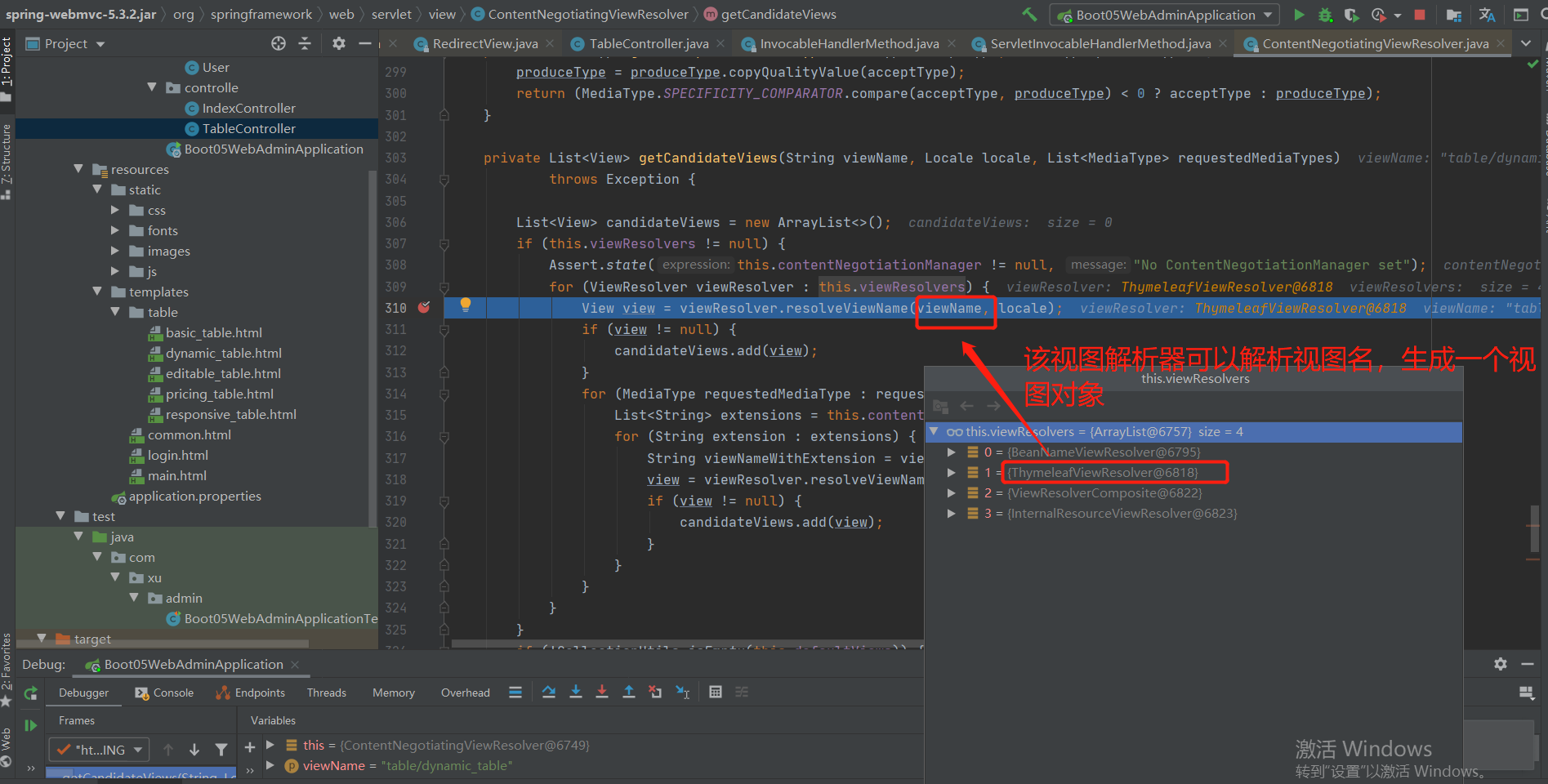Go back in the viewResolvers popup
The width and height of the screenshot is (1548, 784).
(x=966, y=406)
